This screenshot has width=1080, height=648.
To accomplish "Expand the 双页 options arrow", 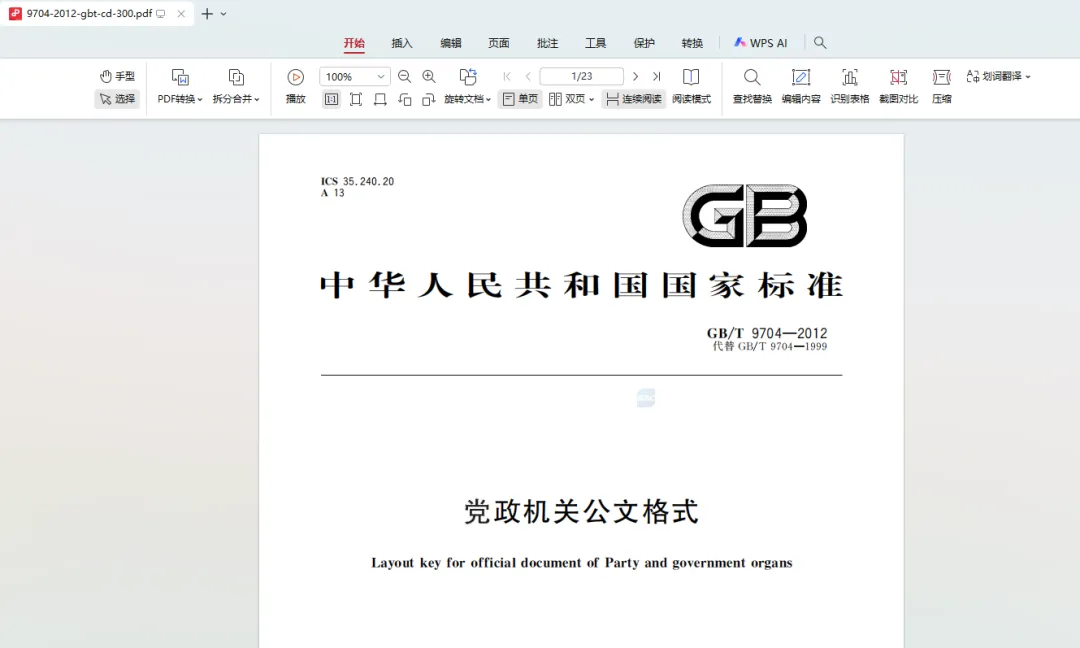I will coord(592,100).
